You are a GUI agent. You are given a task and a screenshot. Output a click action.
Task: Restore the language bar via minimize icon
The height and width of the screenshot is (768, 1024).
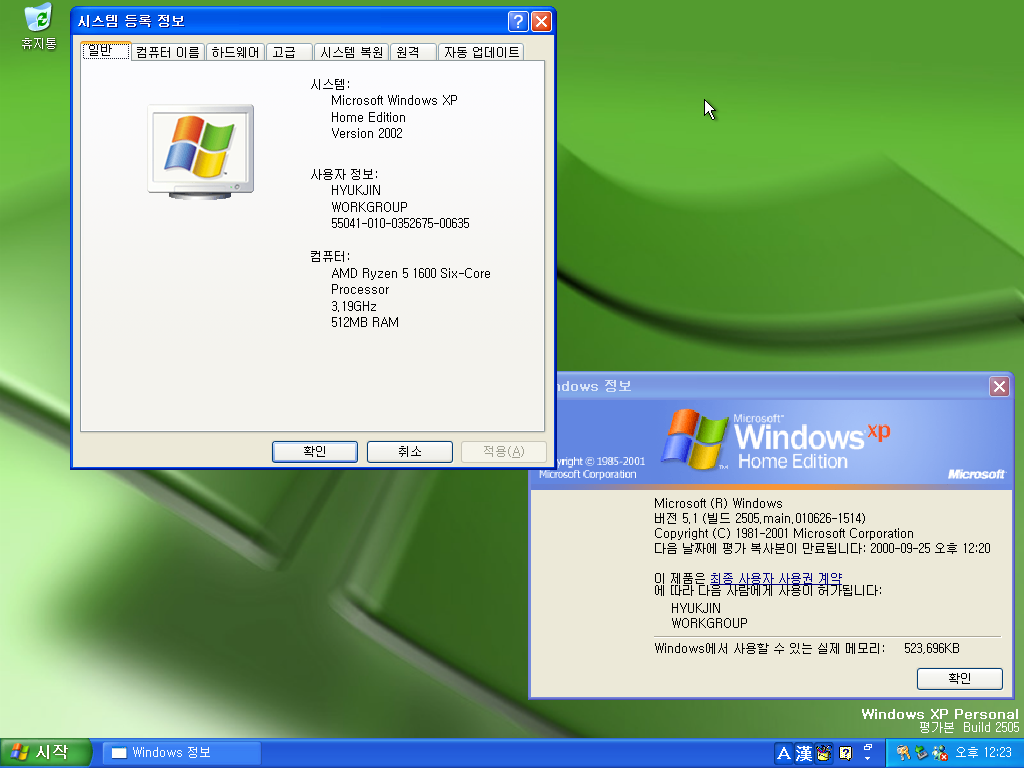(x=868, y=747)
